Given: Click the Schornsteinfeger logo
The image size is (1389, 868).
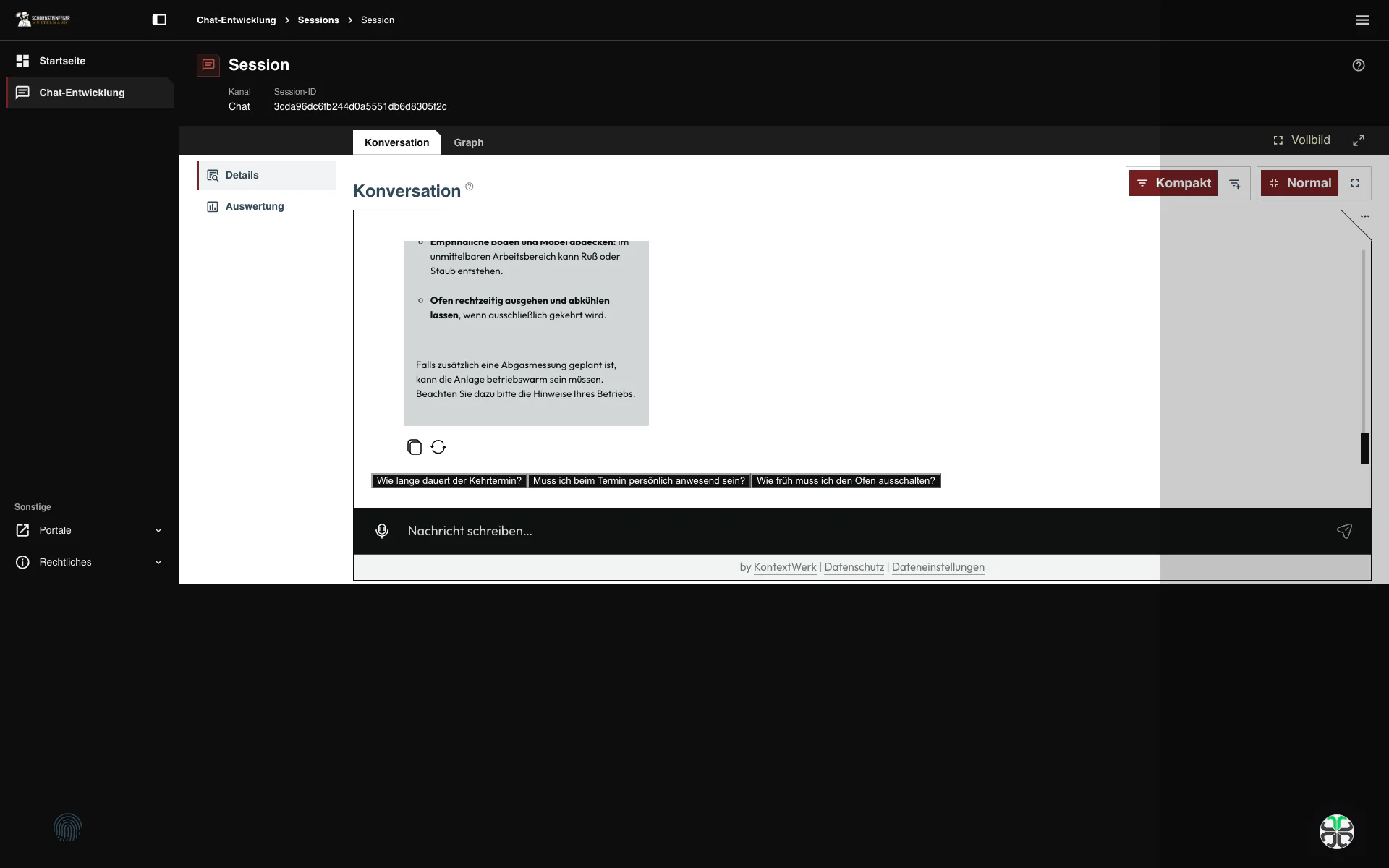Looking at the screenshot, I should (43, 19).
